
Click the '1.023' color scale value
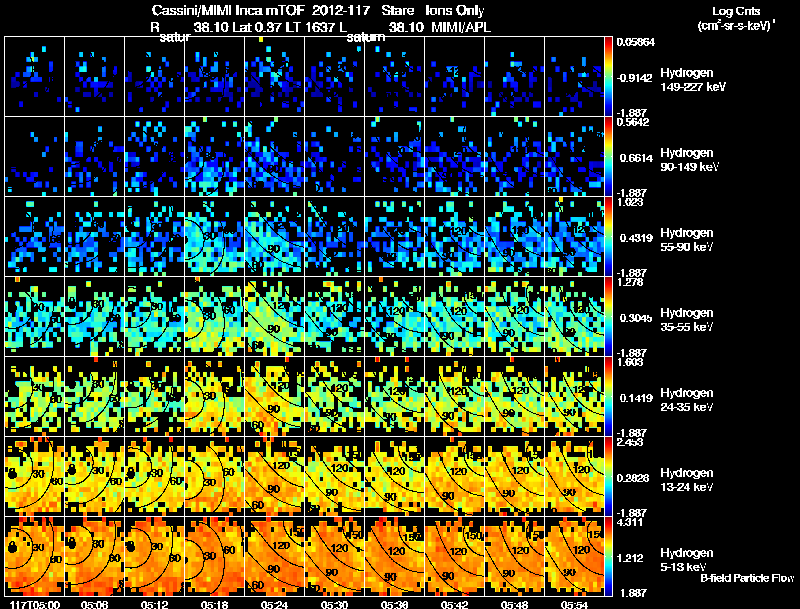coord(630,202)
